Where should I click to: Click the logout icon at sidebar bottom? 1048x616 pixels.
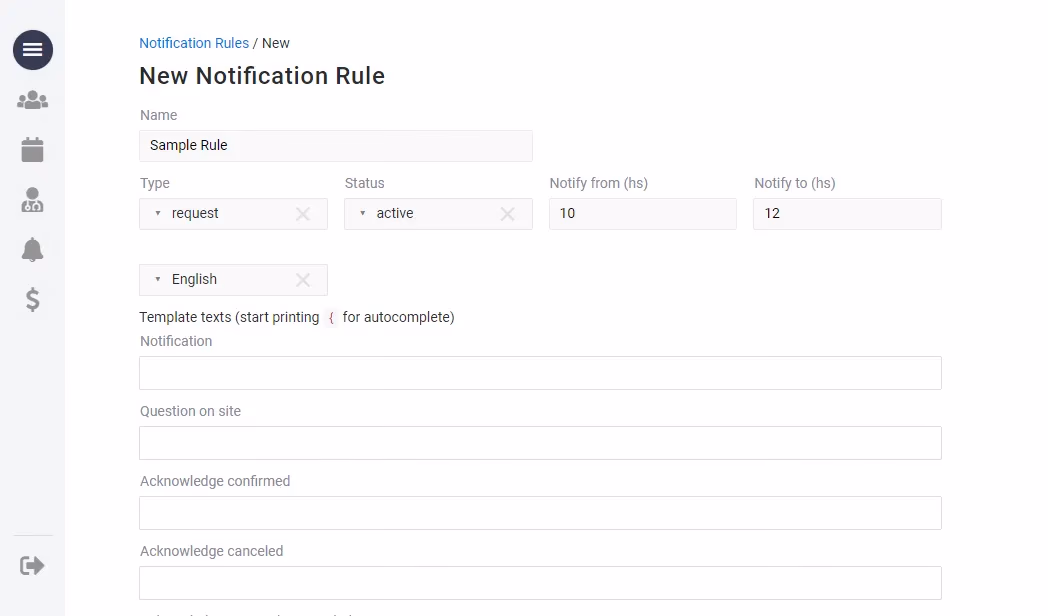click(32, 564)
